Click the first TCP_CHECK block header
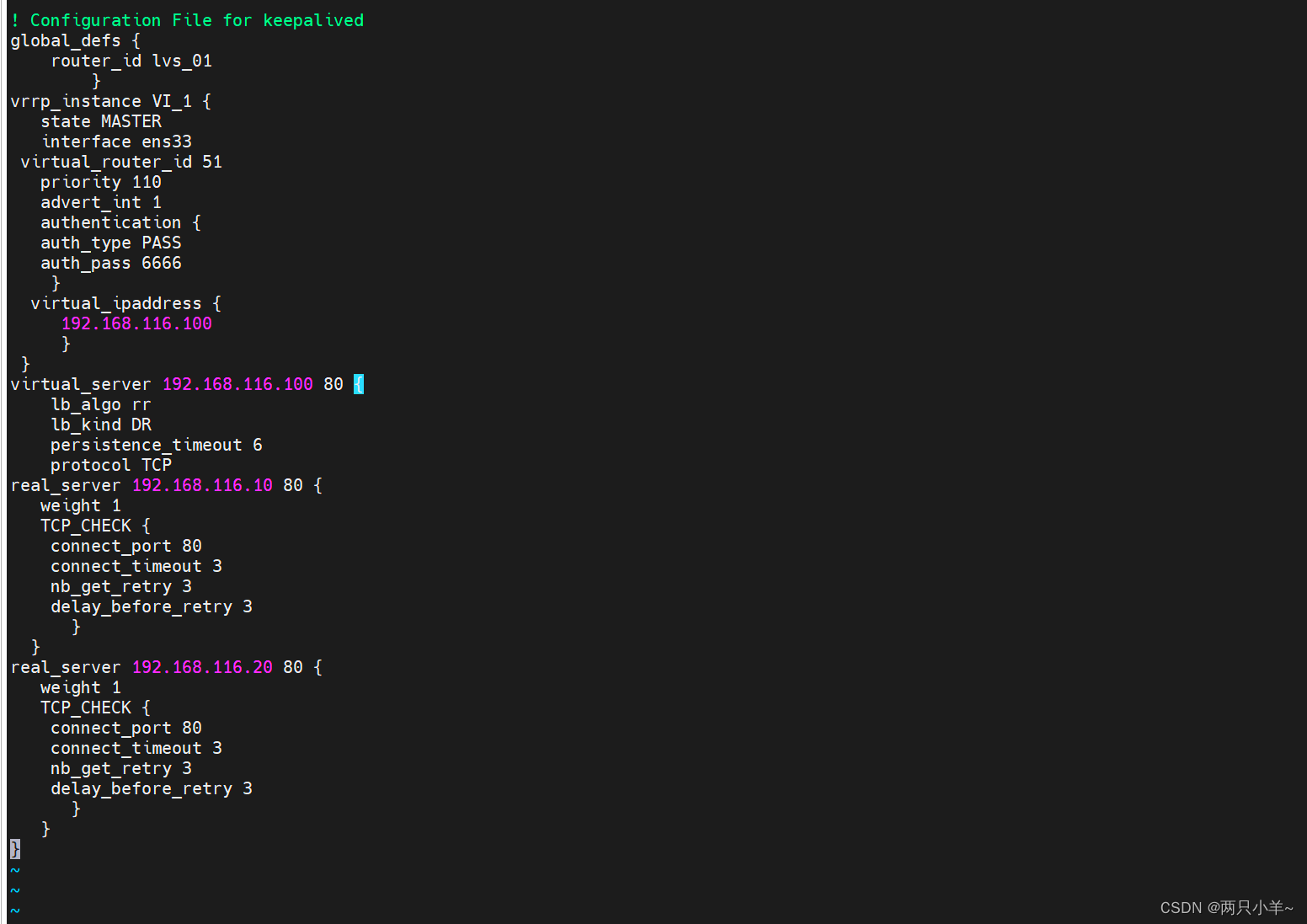 click(87, 525)
